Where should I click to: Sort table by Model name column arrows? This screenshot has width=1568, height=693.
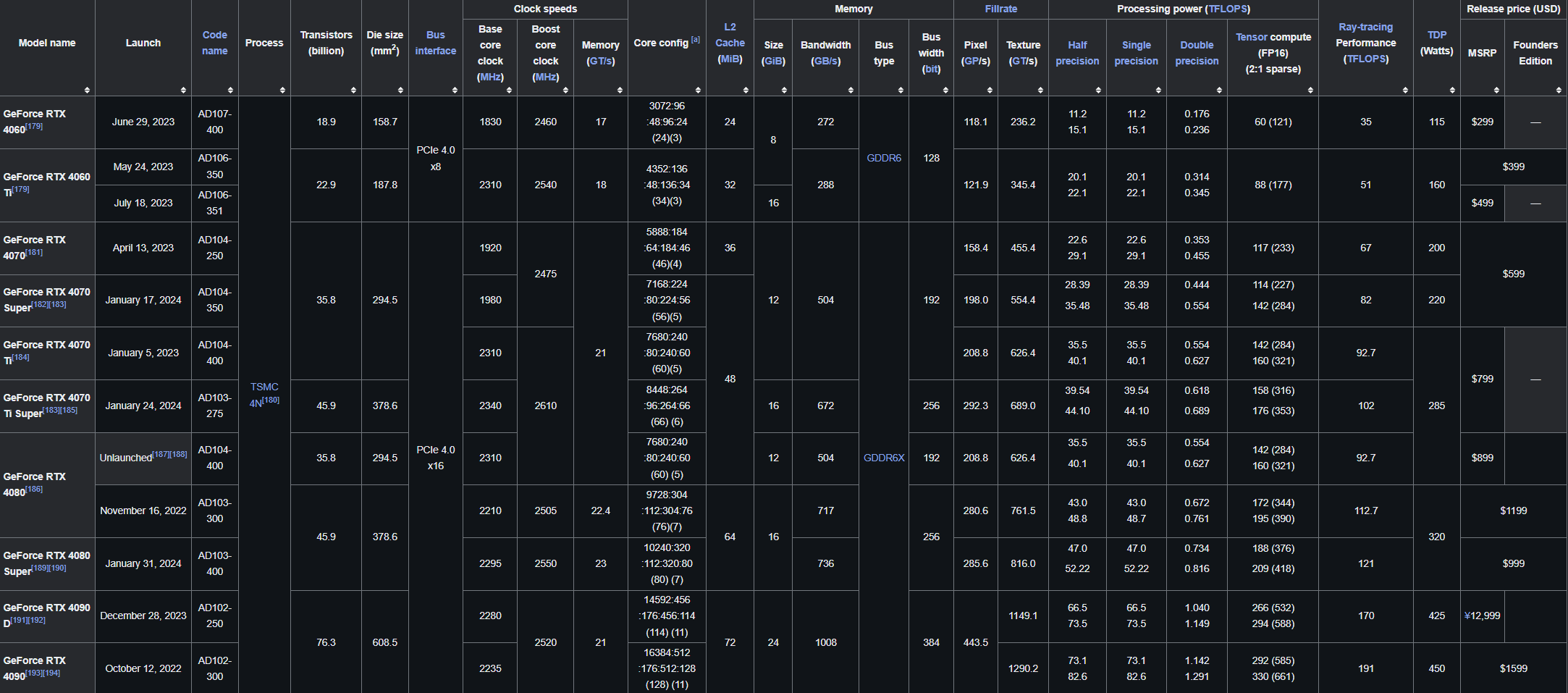tap(87, 90)
